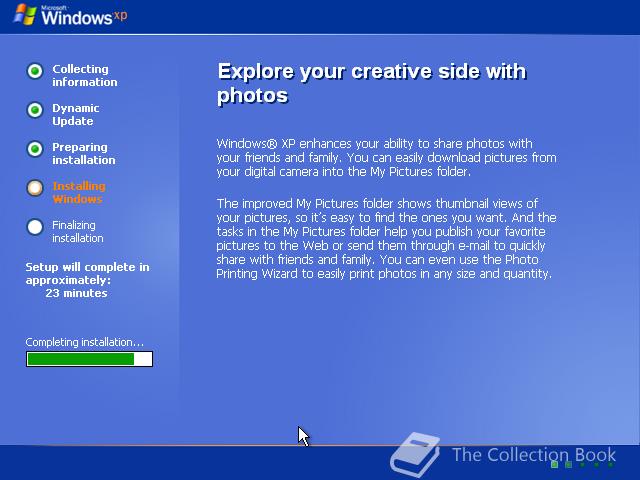Click the Installing Windows active step bullet

pos(35,188)
